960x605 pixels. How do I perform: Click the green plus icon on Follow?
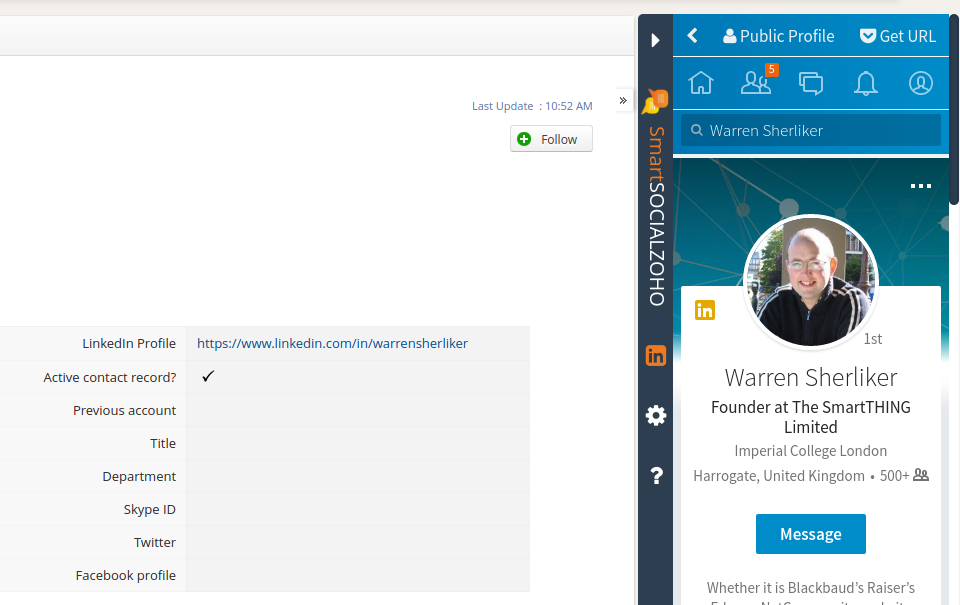click(x=524, y=139)
